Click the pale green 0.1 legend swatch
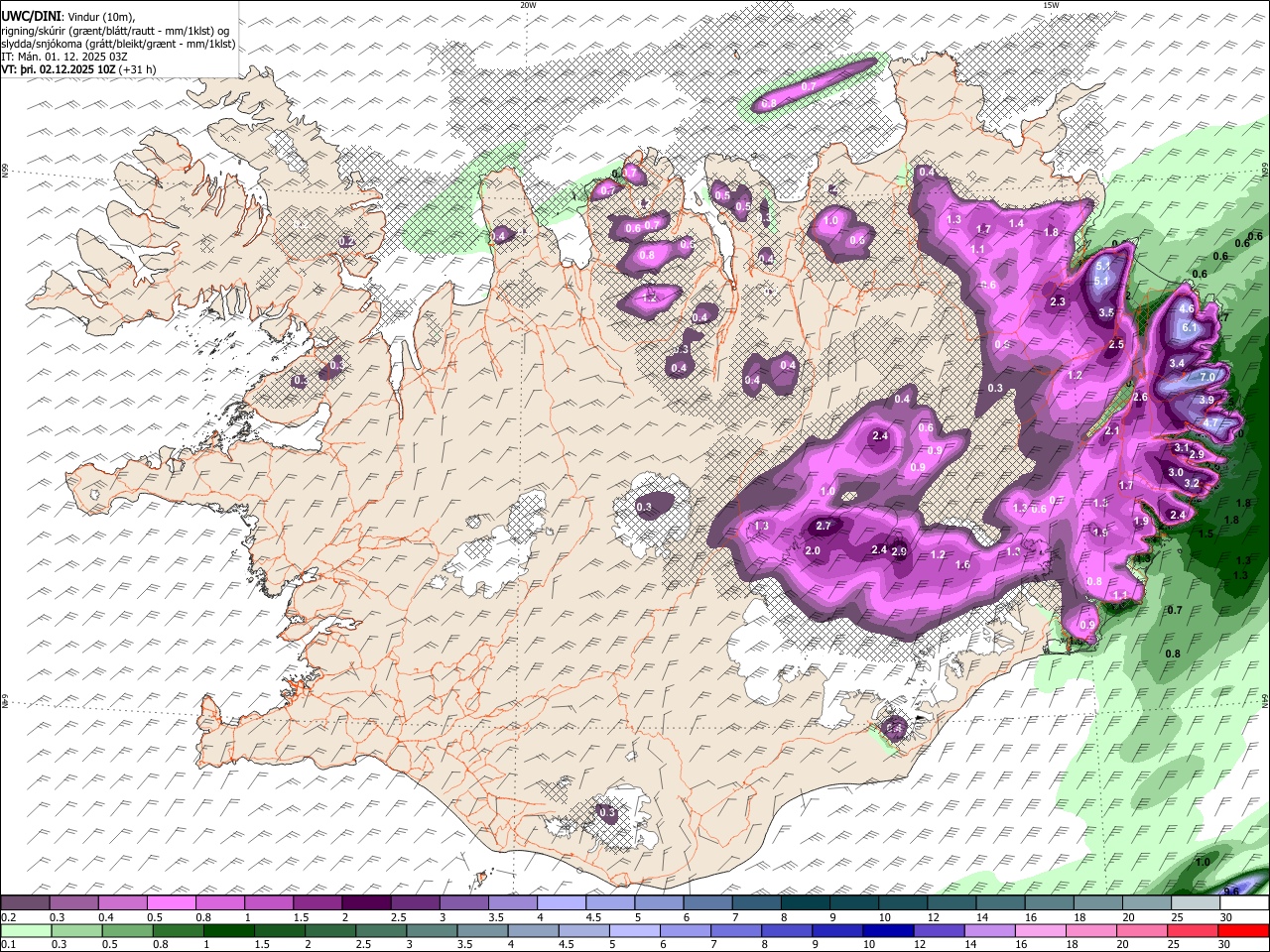This screenshot has height=952, width=1270. (x=25, y=931)
